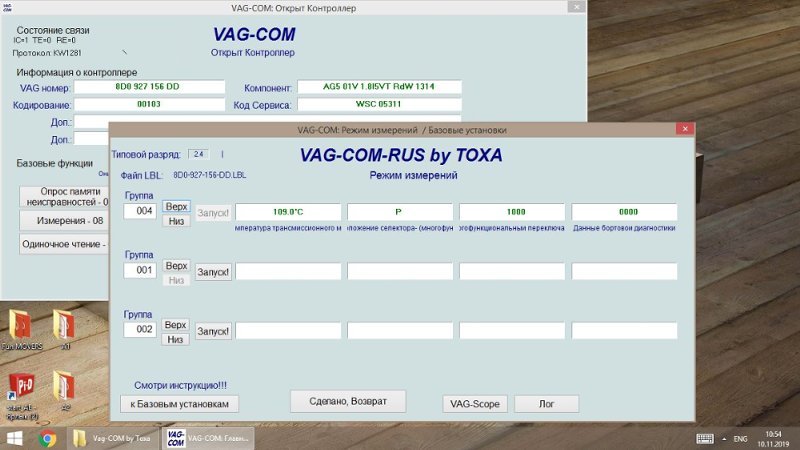Screen dimensions: 800x450
Task: Close the VAG-COM controller window
Action: [577, 7]
